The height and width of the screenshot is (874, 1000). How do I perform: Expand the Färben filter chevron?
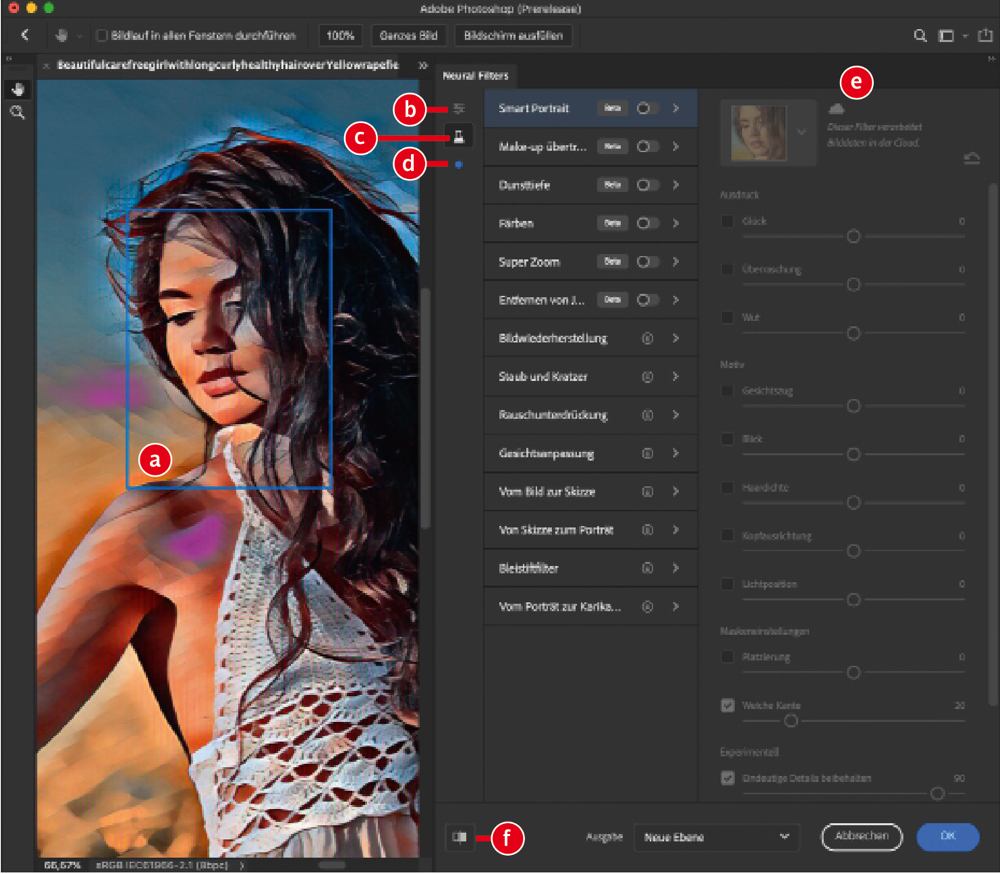[677, 224]
